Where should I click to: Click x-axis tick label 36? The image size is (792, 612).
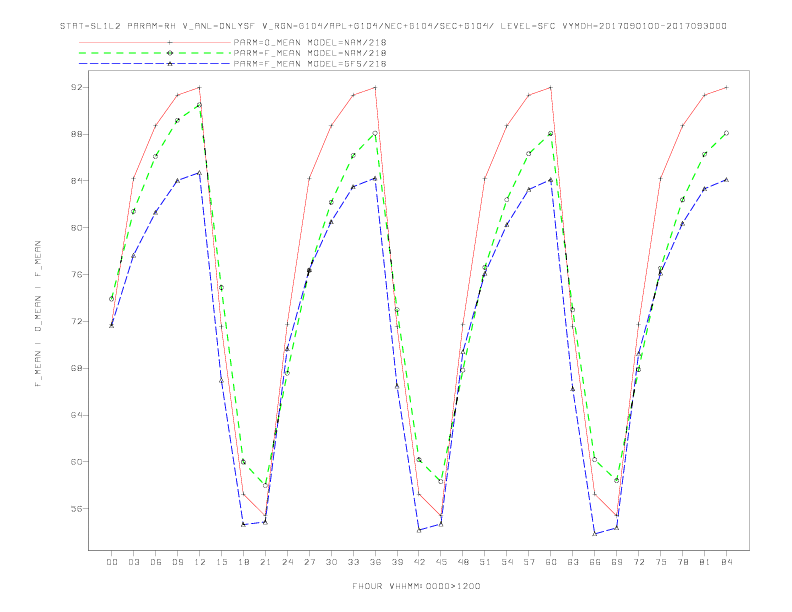coord(375,562)
